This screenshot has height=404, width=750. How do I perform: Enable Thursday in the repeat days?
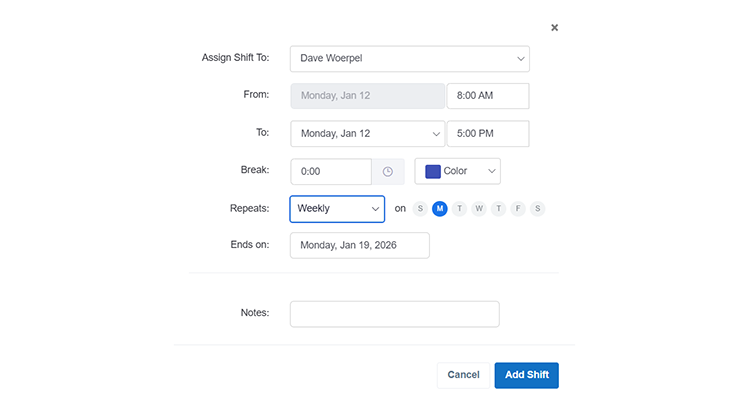point(498,209)
